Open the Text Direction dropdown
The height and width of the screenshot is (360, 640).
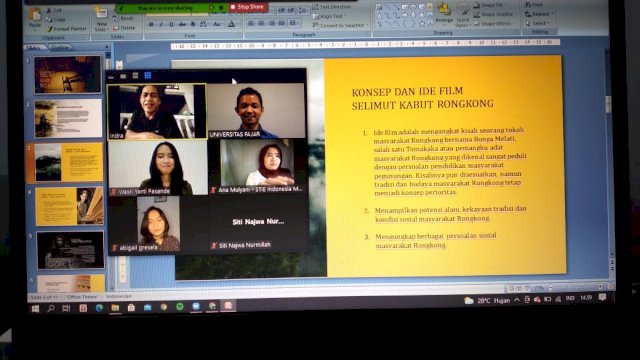333,7
